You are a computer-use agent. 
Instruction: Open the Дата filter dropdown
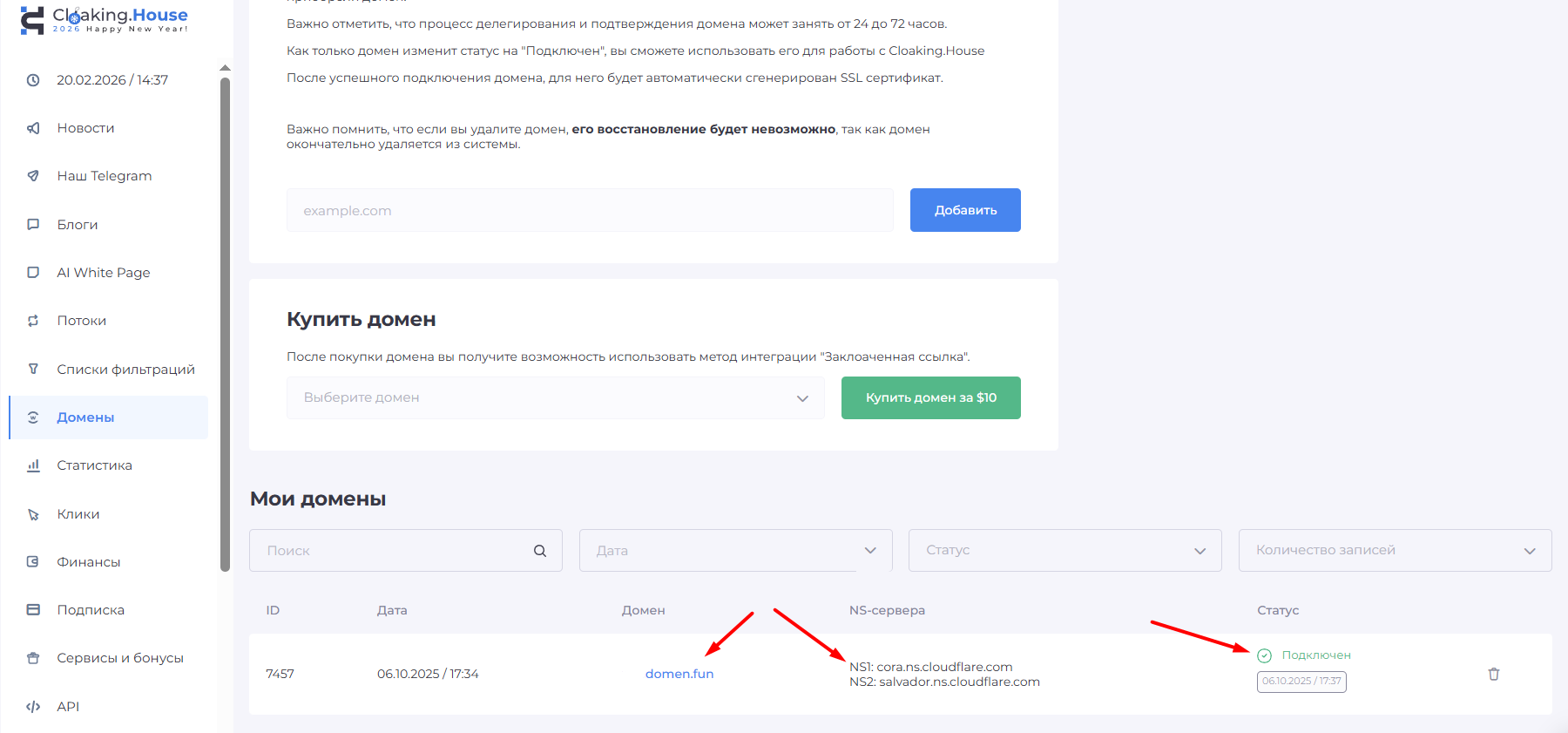pyautogui.click(x=735, y=551)
